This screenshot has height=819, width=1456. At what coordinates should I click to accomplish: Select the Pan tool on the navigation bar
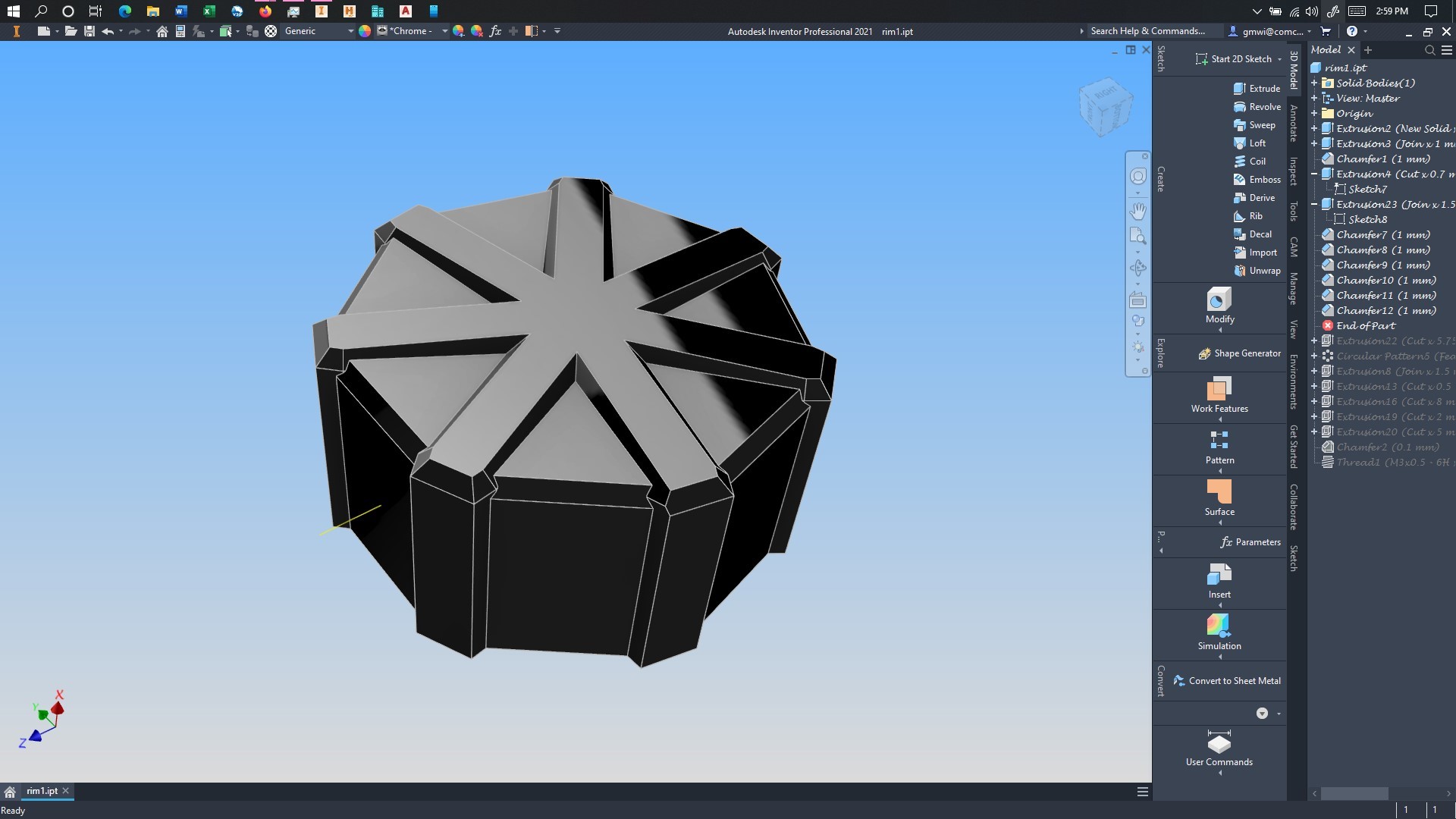point(1137,211)
